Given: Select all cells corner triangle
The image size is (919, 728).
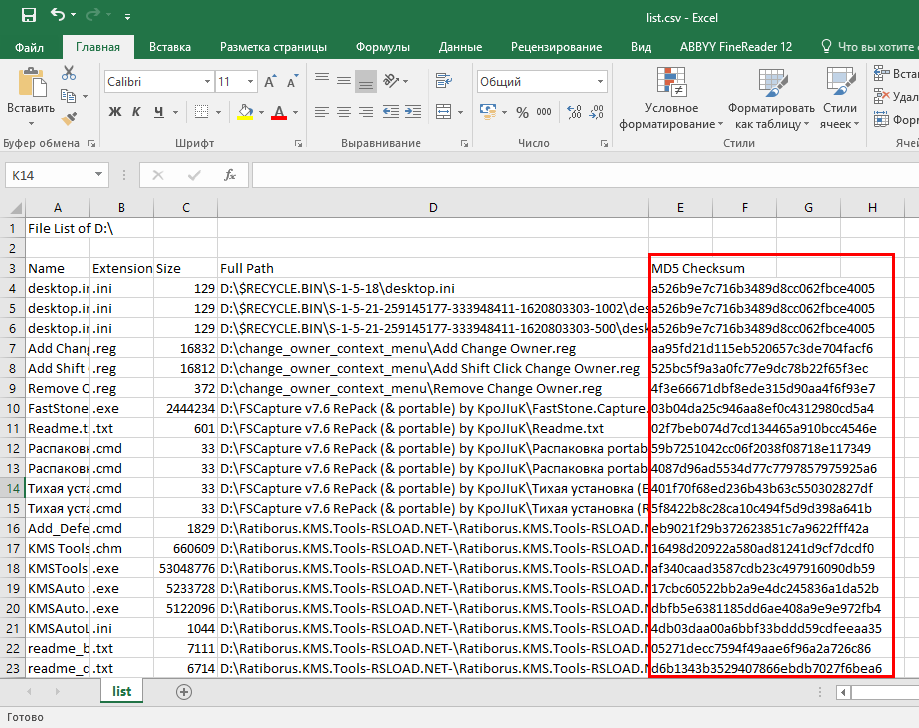Looking at the screenshot, I should click(15, 208).
